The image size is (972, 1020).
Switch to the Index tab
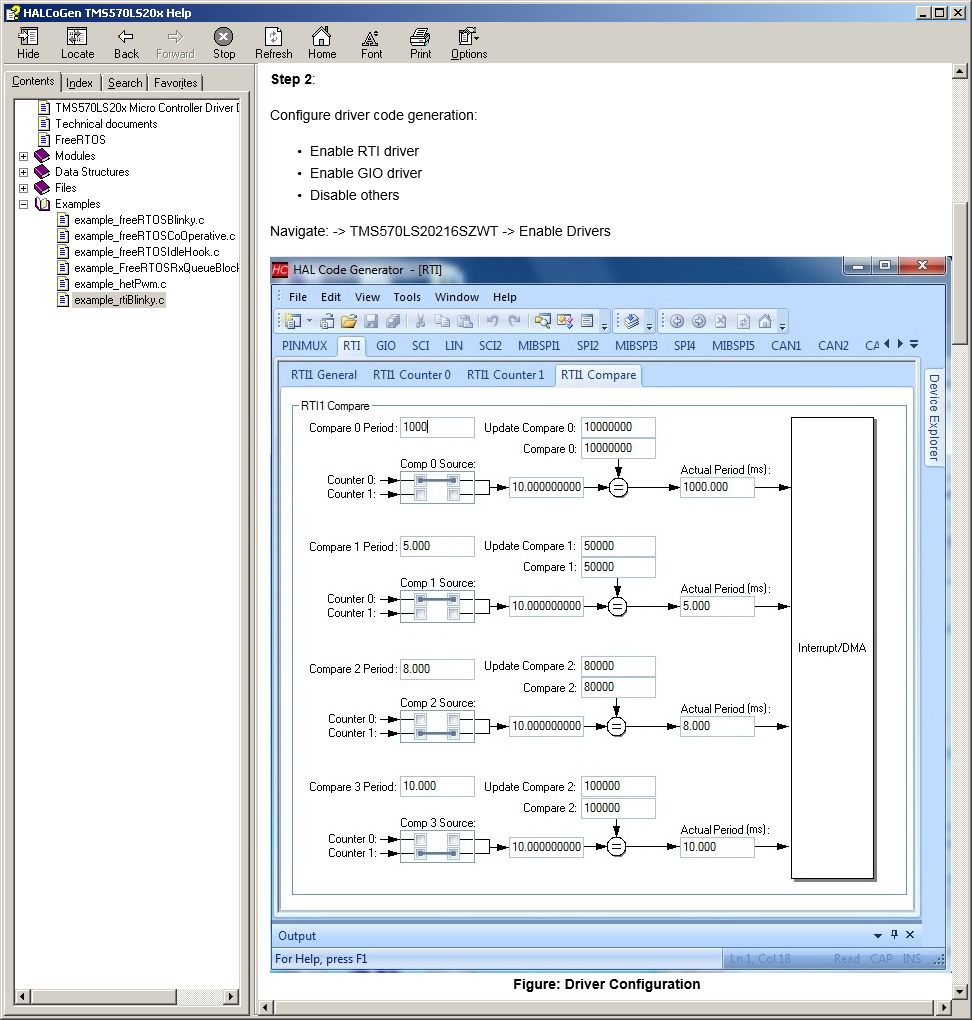pos(79,83)
